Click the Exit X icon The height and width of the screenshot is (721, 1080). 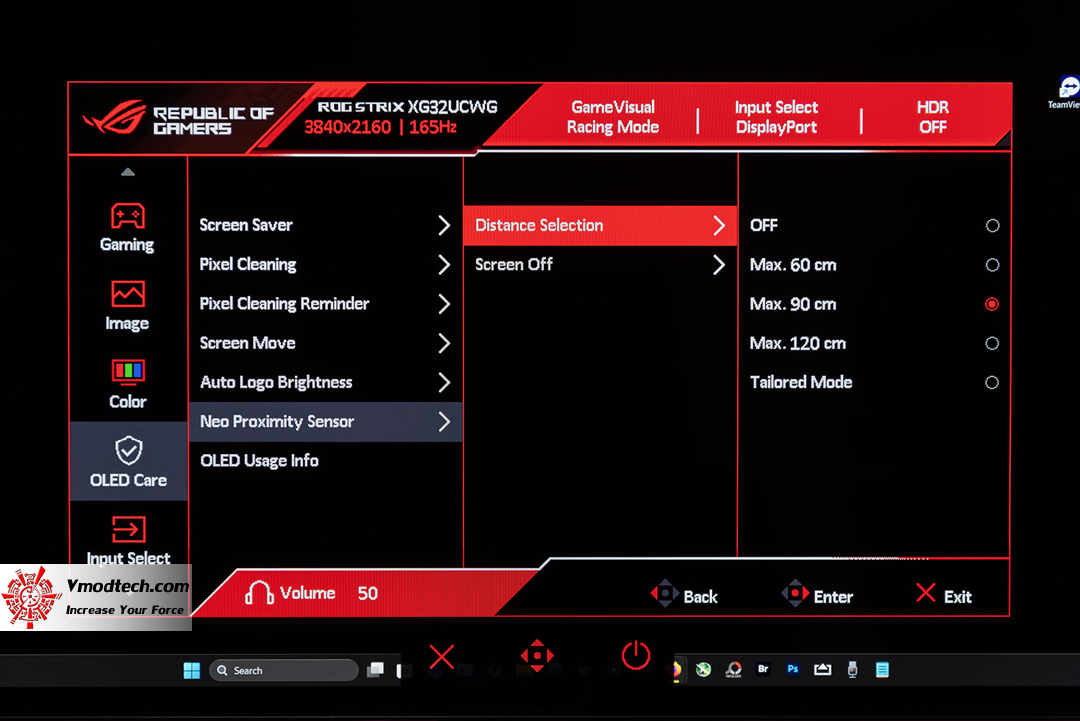pos(926,593)
